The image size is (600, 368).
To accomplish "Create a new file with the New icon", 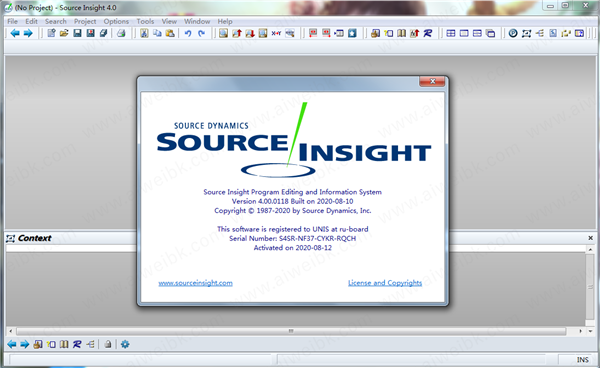I will [51, 33].
